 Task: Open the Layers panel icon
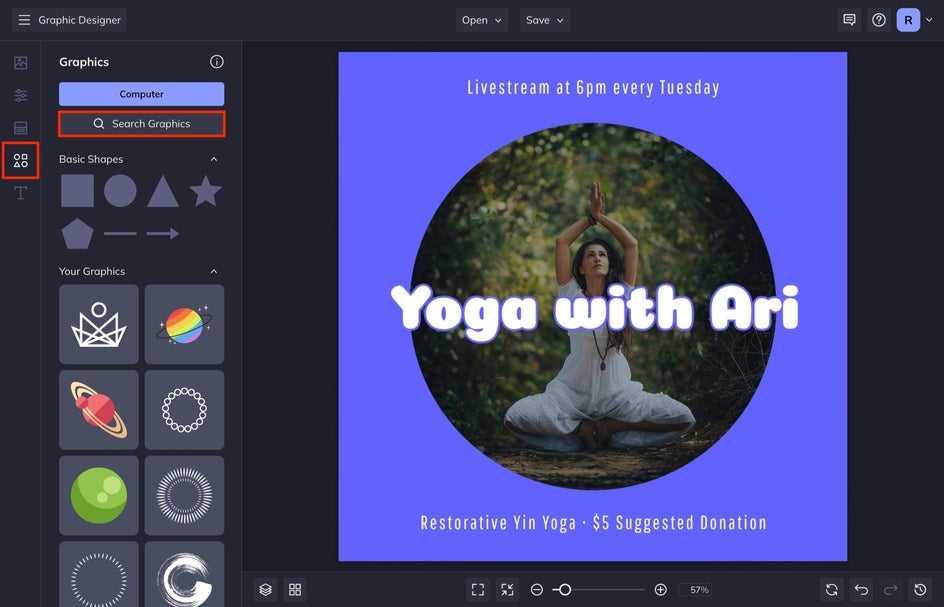point(265,590)
